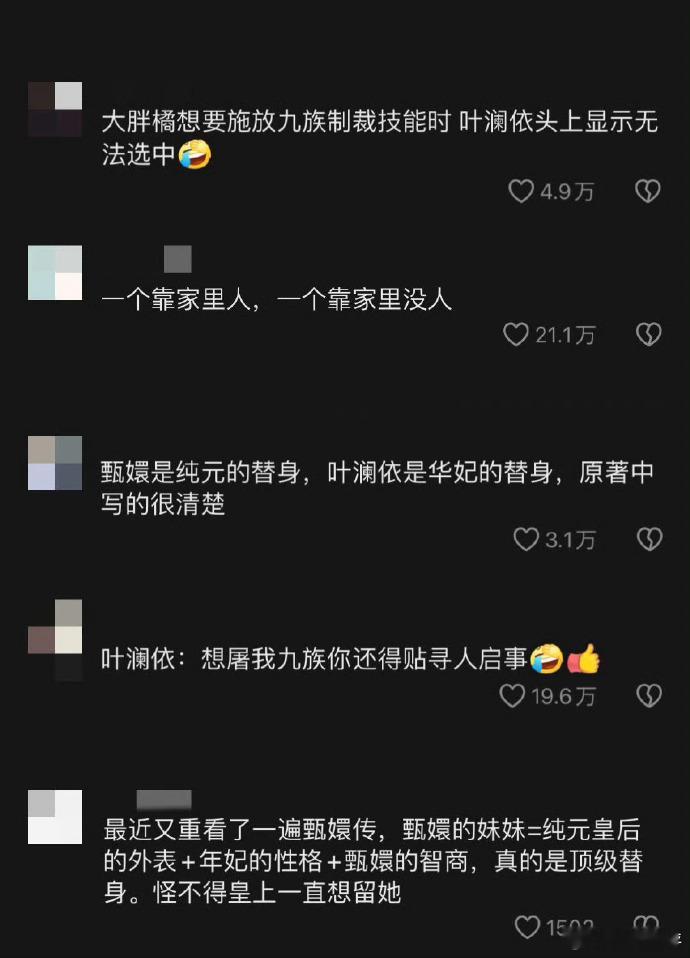This screenshot has height=958, width=690.
Task: Like the comment with 21.1万 likes
Action: [515, 334]
